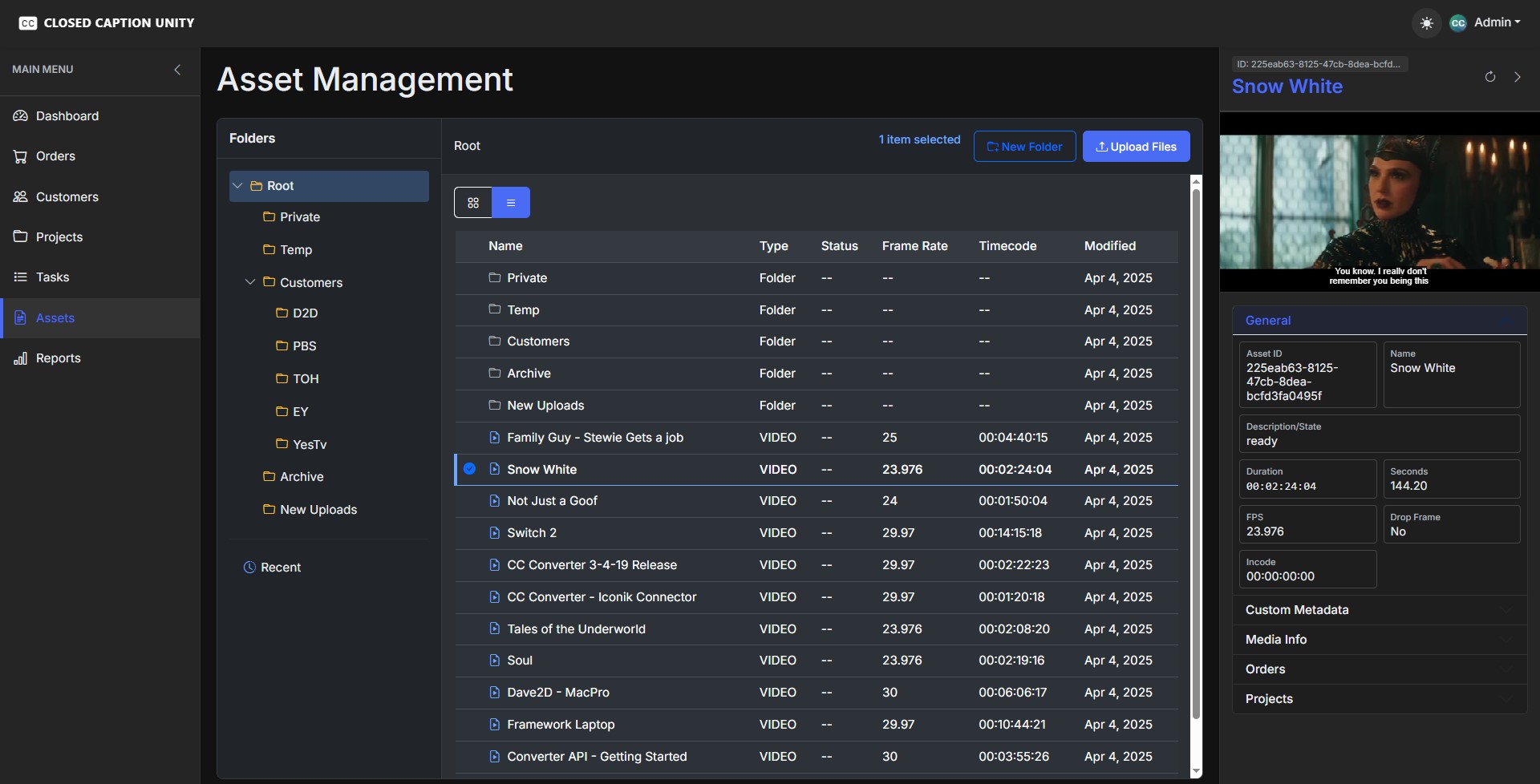Click the Dashboard speedometer icon
Viewport: 1540px width, 784px height.
pos(20,115)
